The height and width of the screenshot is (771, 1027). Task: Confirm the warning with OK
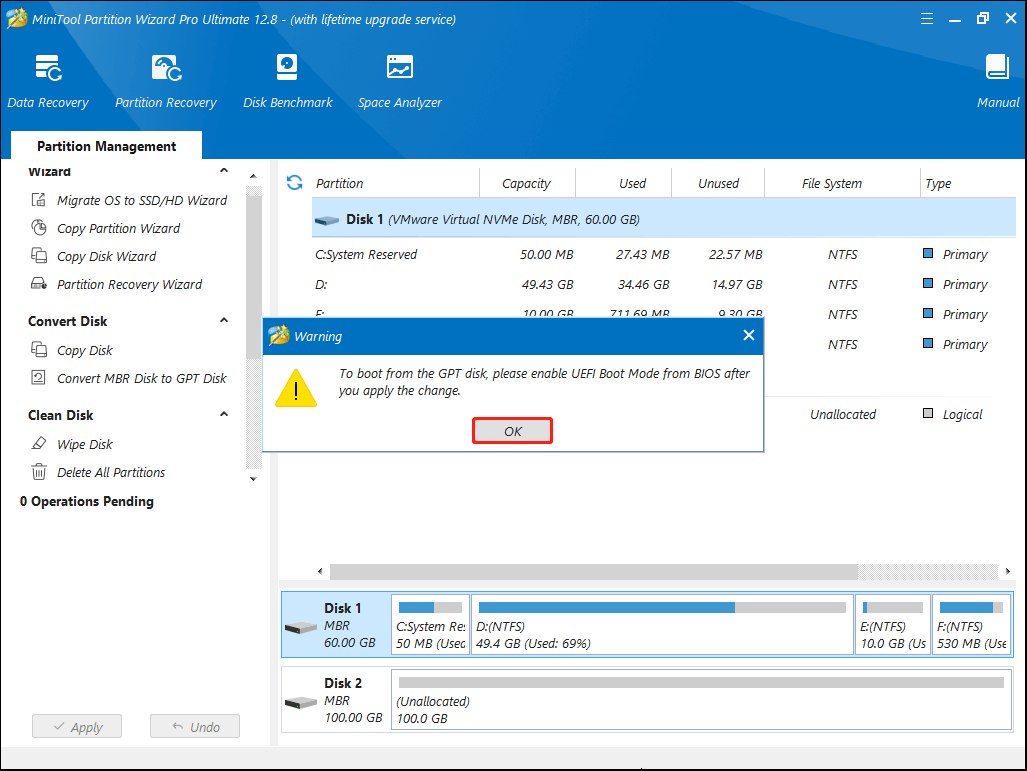click(512, 431)
